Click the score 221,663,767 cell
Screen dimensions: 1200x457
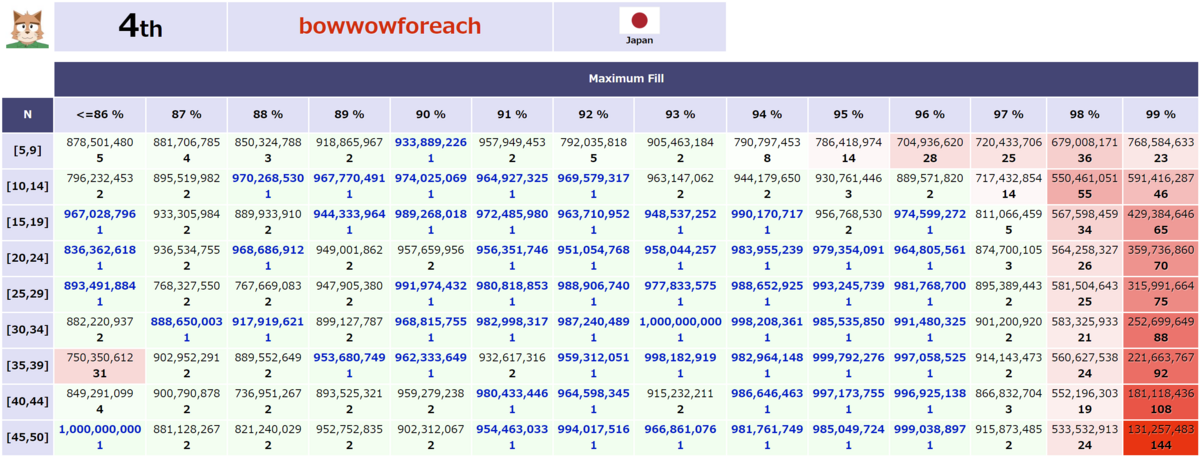(1160, 366)
